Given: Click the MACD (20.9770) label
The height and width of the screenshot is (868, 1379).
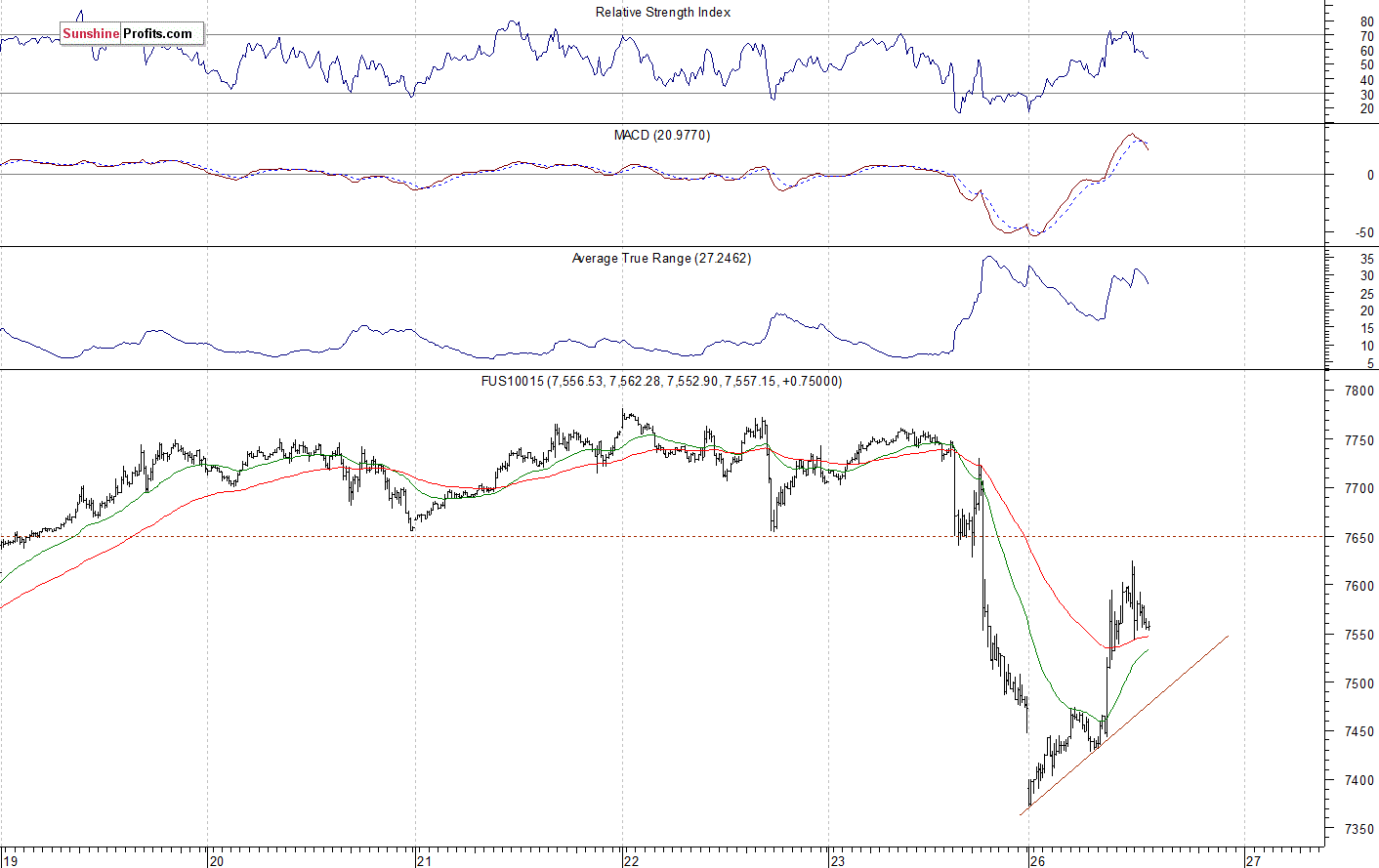Looking at the screenshot, I should tap(662, 135).
